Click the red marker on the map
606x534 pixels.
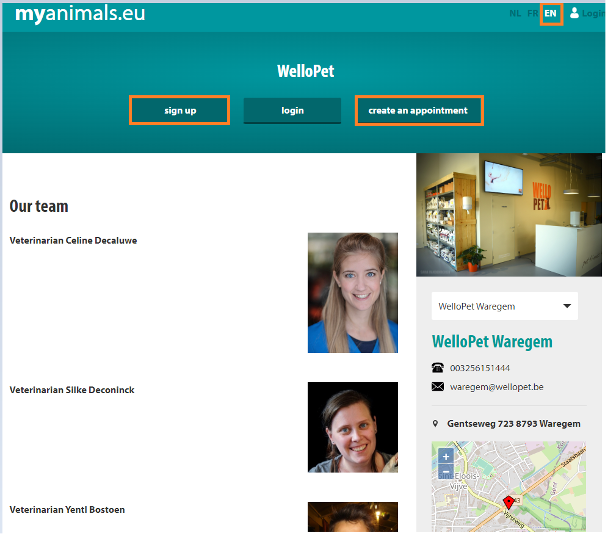point(509,503)
